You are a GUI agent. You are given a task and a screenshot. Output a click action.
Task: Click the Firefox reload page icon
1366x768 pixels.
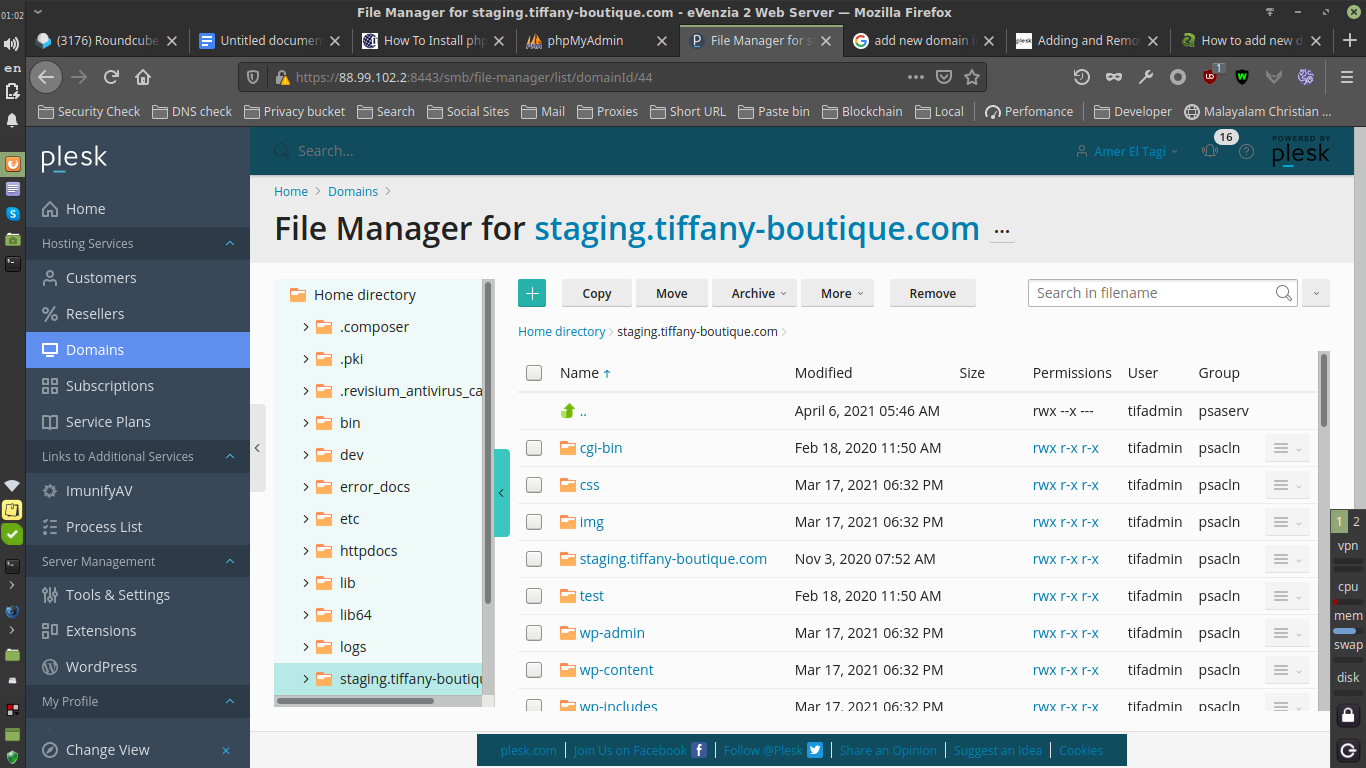(112, 77)
